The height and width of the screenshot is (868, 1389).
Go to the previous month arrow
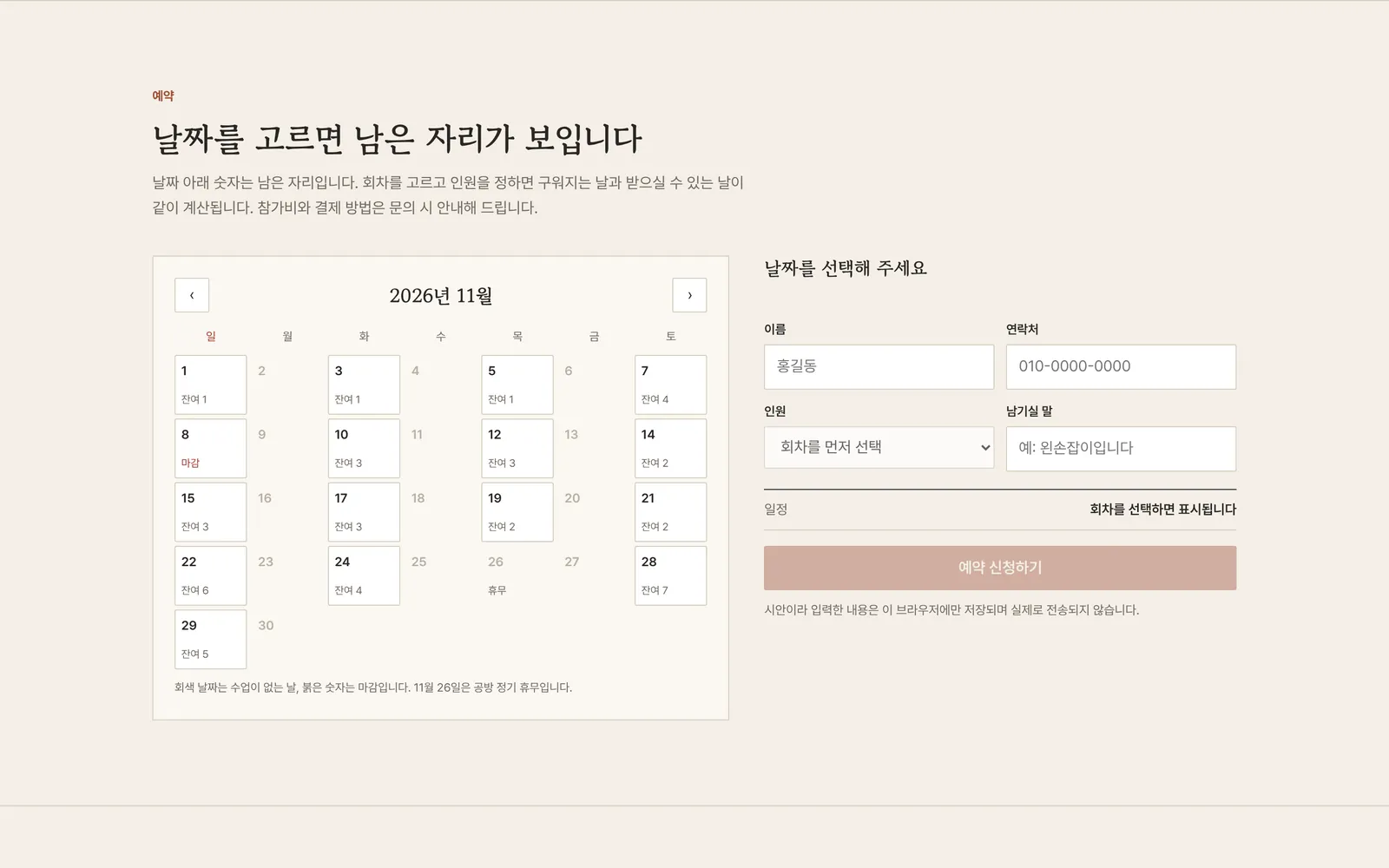point(192,295)
